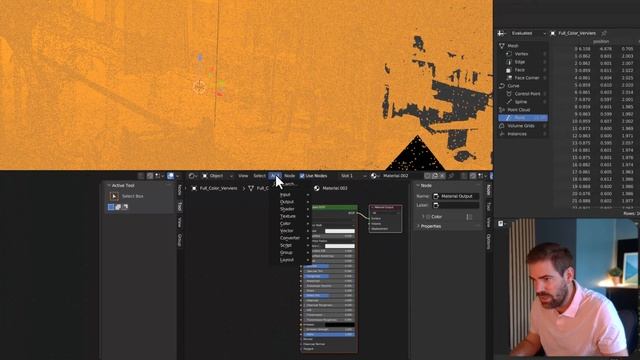Toggle the pin icon next to Full_Color_Verviers
Viewport: 640px width, 360px height.
click(x=604, y=33)
